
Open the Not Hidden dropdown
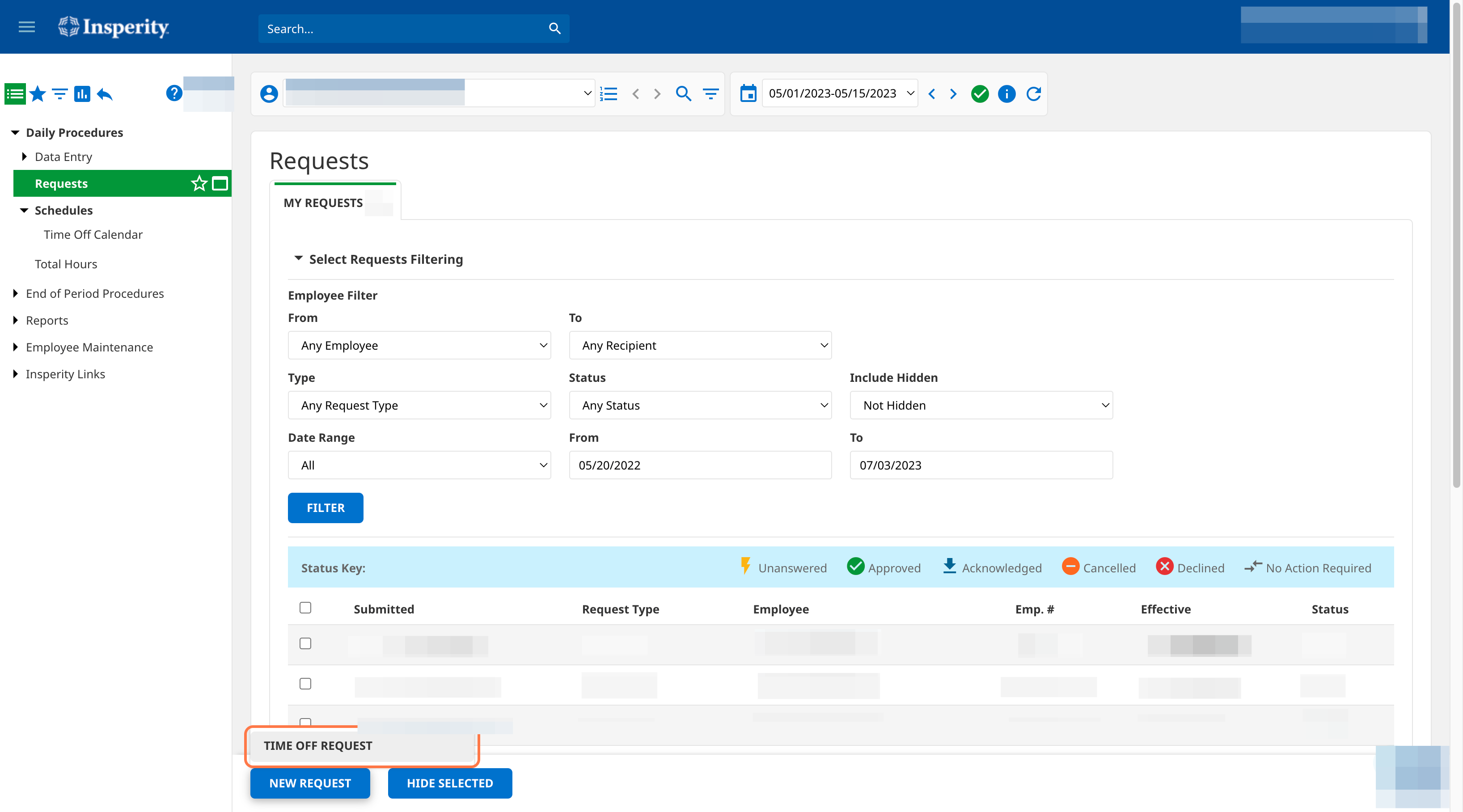click(981, 406)
